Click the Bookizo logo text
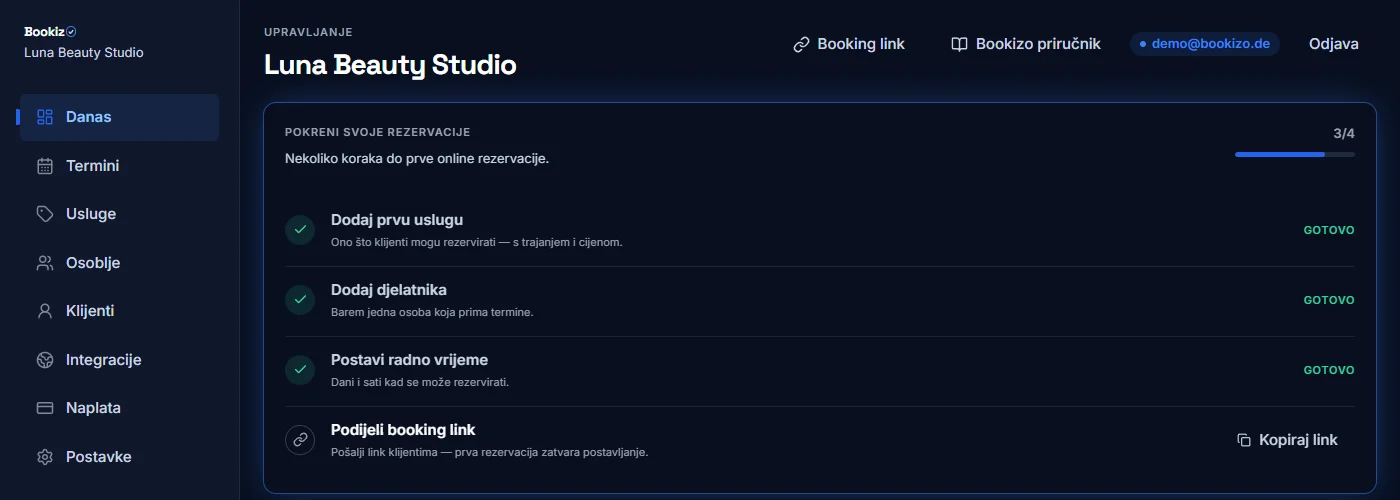 44,32
